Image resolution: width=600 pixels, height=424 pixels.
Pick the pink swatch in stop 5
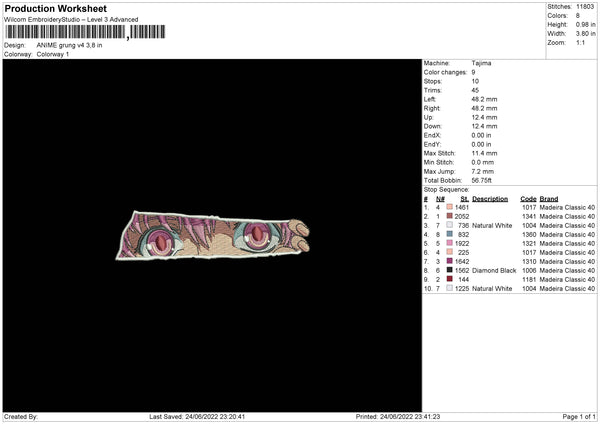click(450, 243)
